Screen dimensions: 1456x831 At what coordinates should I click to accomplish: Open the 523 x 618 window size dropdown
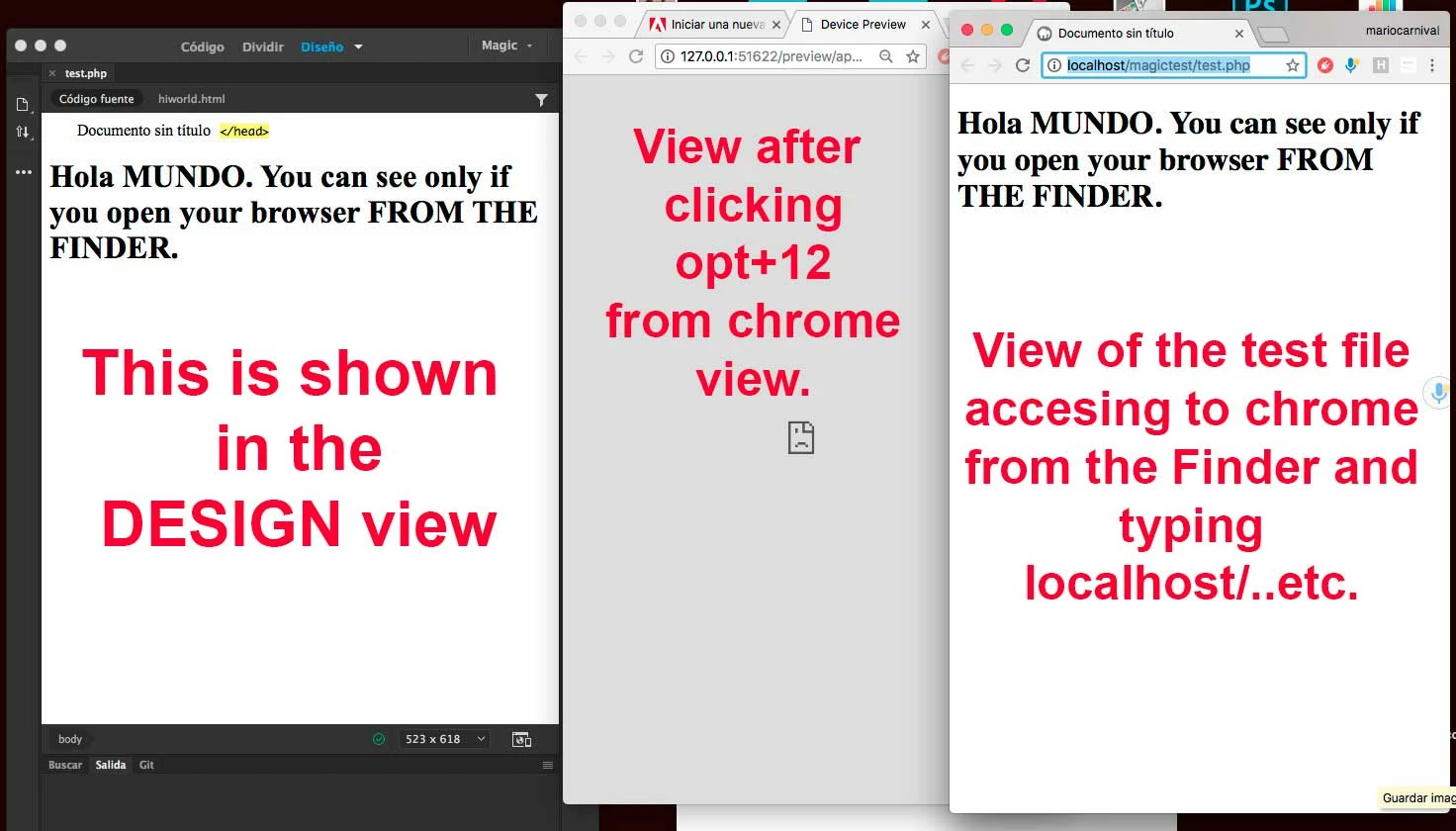coord(445,739)
